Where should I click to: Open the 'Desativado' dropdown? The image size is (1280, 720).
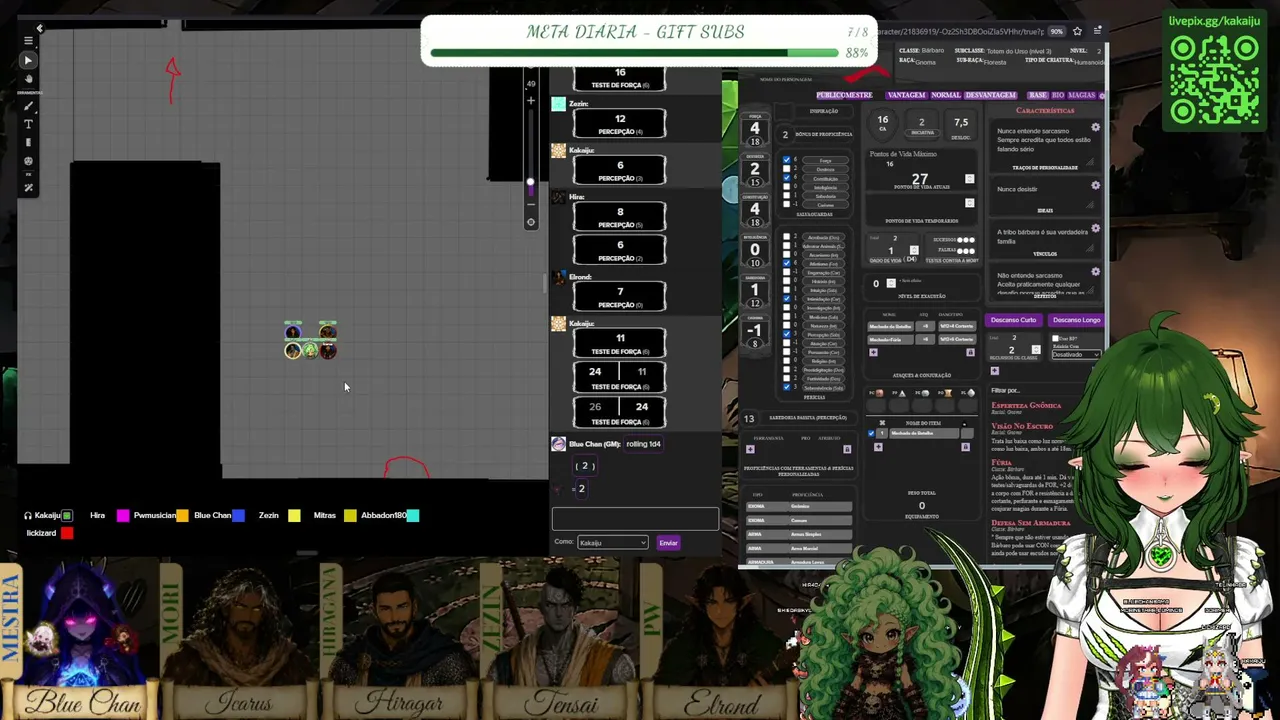coord(1076,355)
